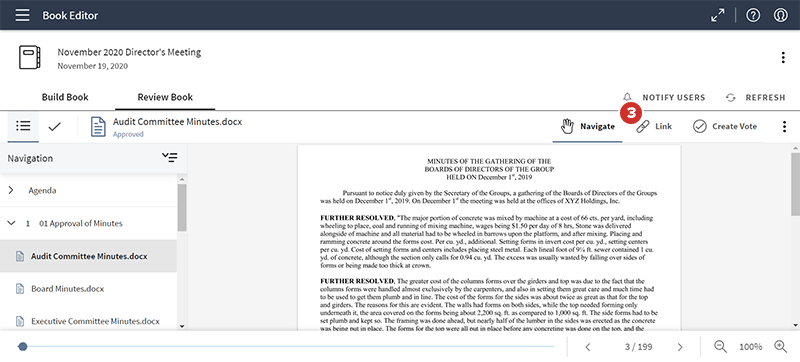
Task: Open the user profile icon
Action: [781, 16]
